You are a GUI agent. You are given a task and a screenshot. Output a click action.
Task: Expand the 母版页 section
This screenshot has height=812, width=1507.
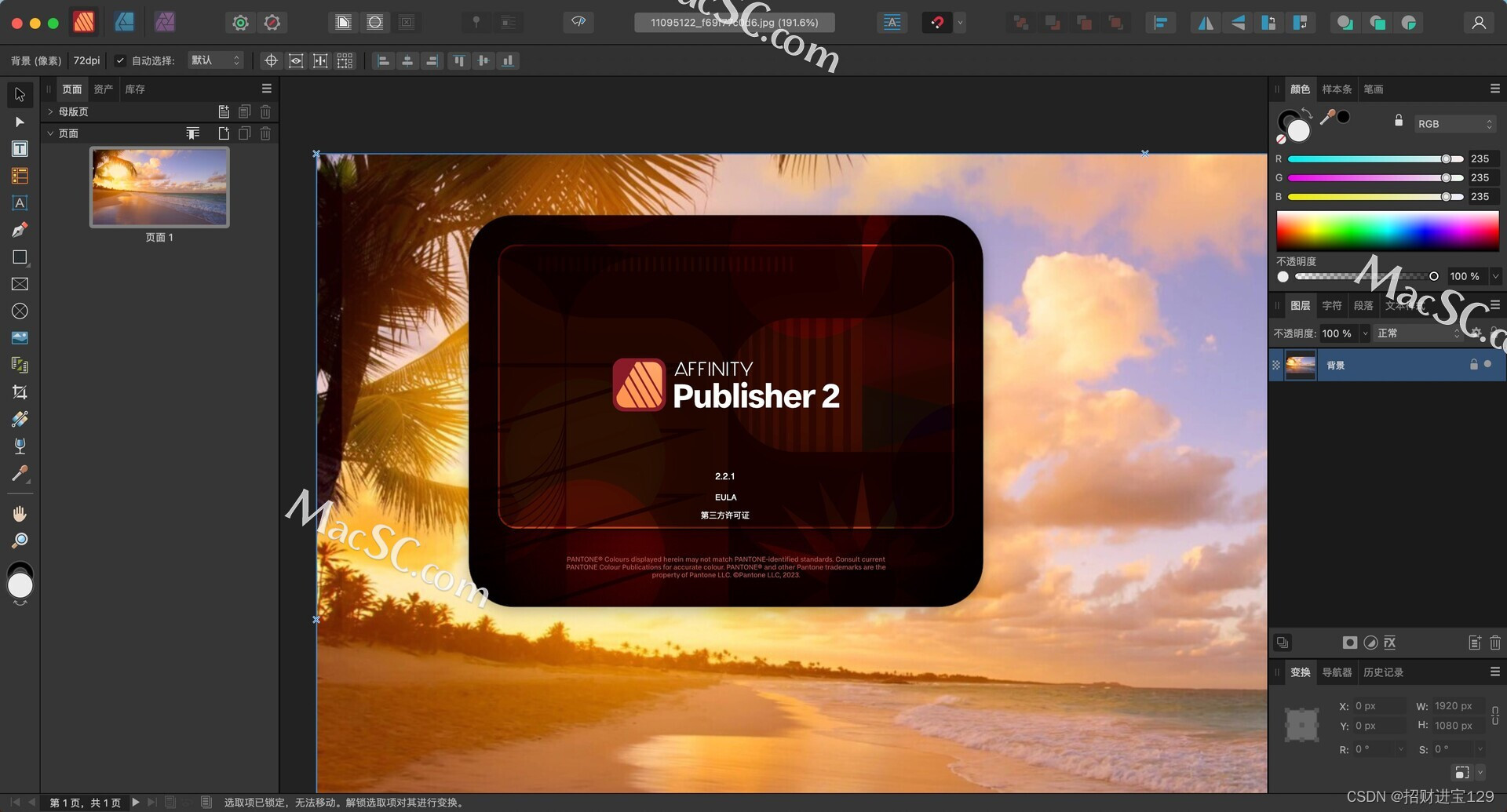click(50, 112)
